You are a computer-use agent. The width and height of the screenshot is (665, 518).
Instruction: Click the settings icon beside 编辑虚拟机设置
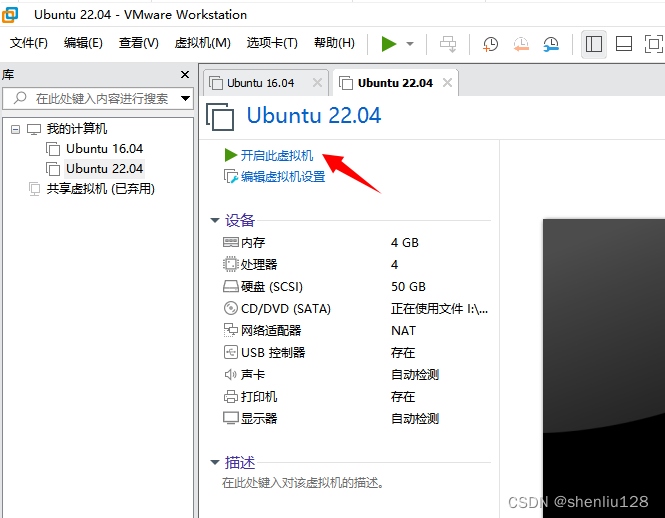click(231, 176)
